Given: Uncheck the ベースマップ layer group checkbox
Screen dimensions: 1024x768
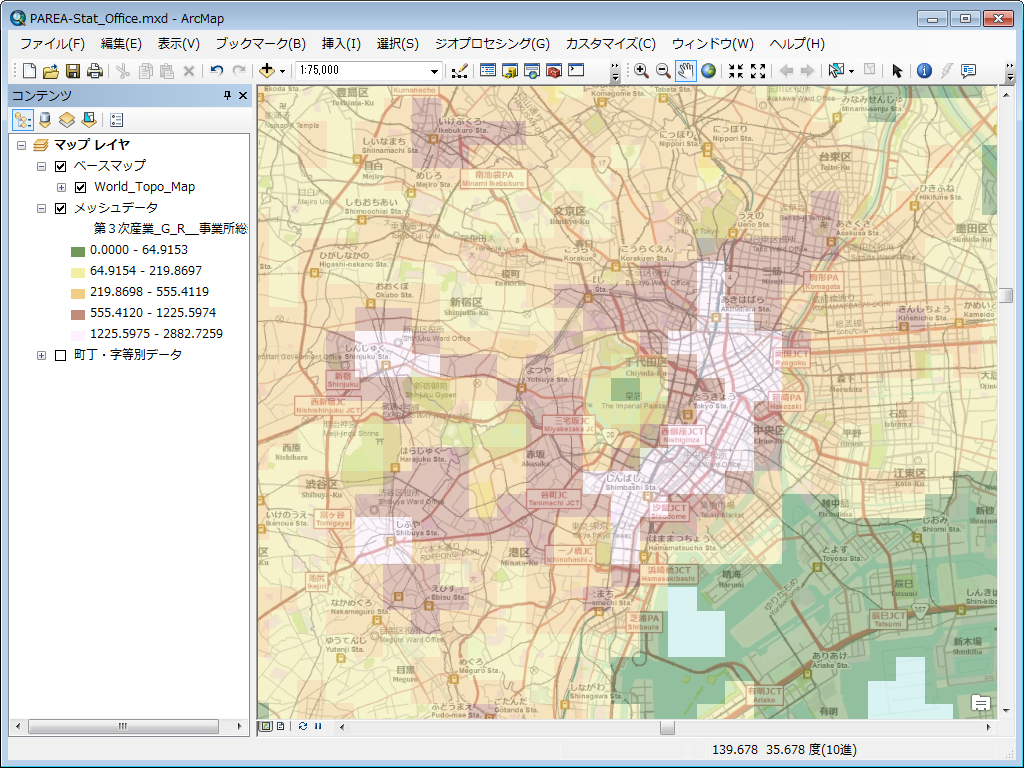Looking at the screenshot, I should [x=61, y=167].
